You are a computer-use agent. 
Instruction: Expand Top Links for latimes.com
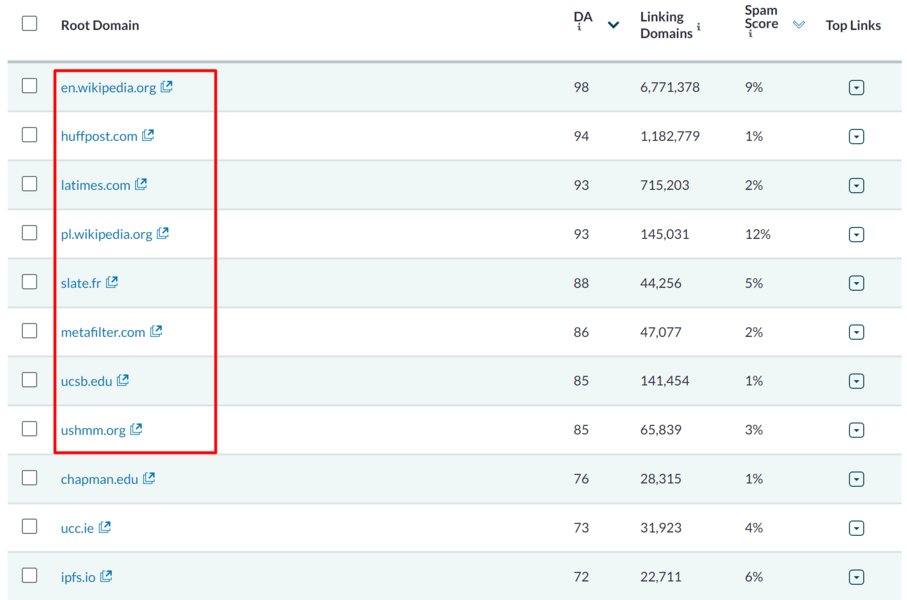(857, 185)
